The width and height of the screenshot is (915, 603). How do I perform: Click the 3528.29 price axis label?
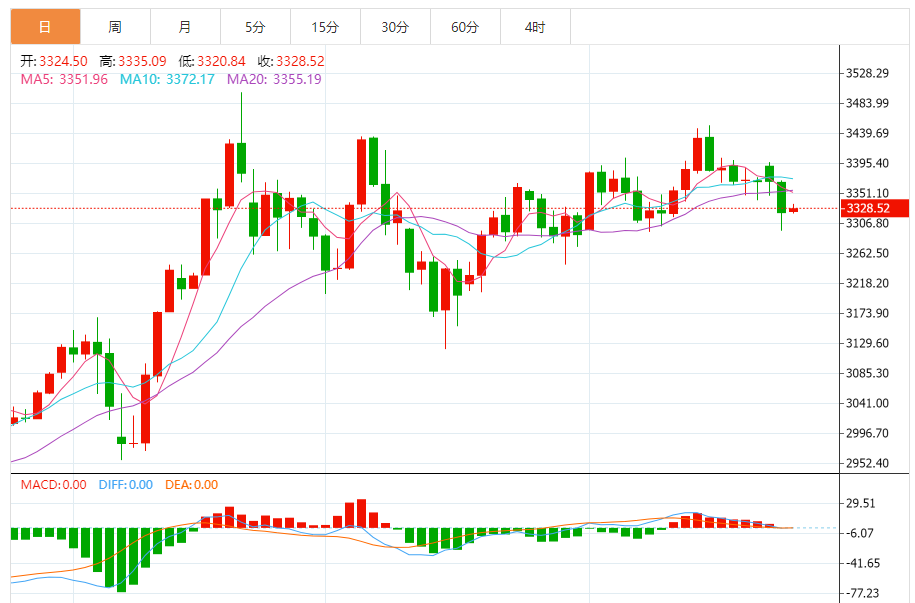(x=868, y=74)
